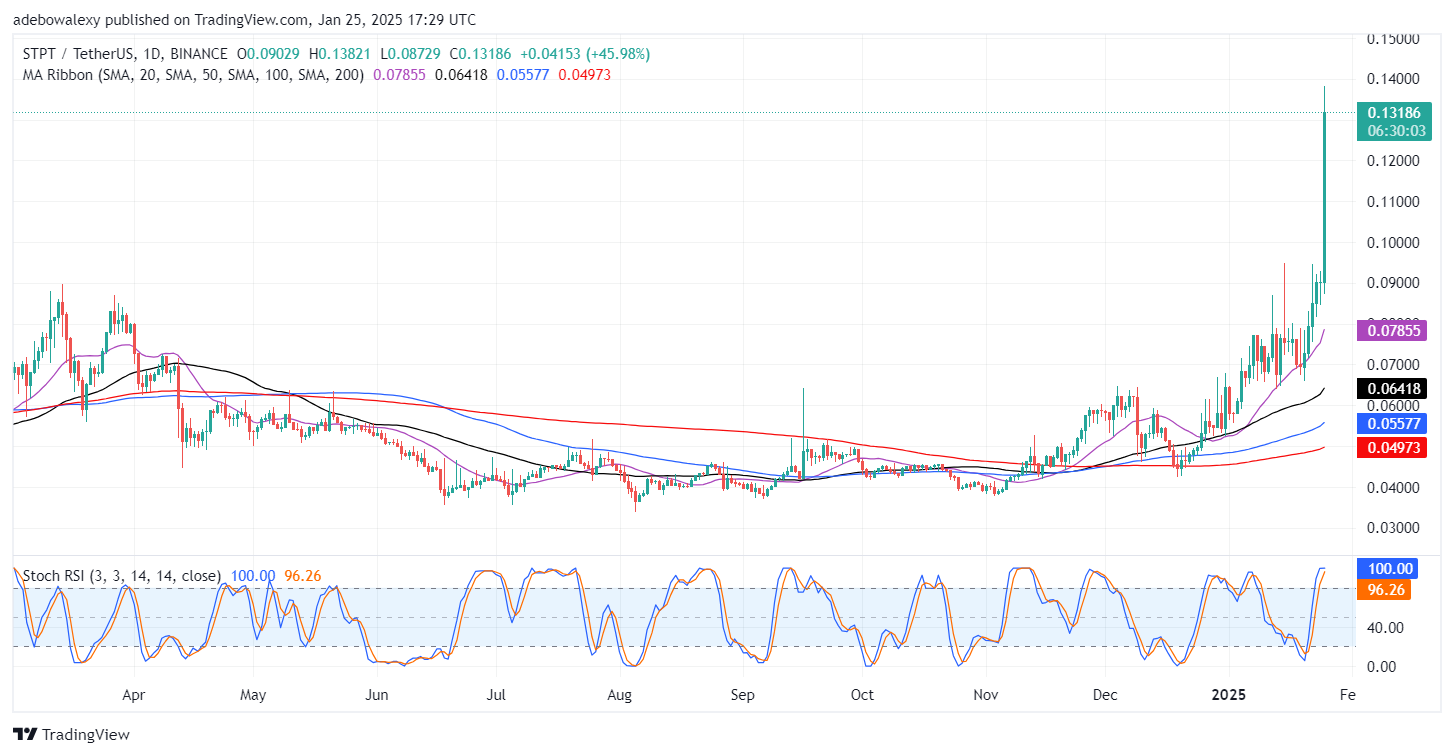Viewport: 1454px width, 756px height.
Task: Click the orange Stoch RSI D tag 96.26
Action: (1383, 590)
